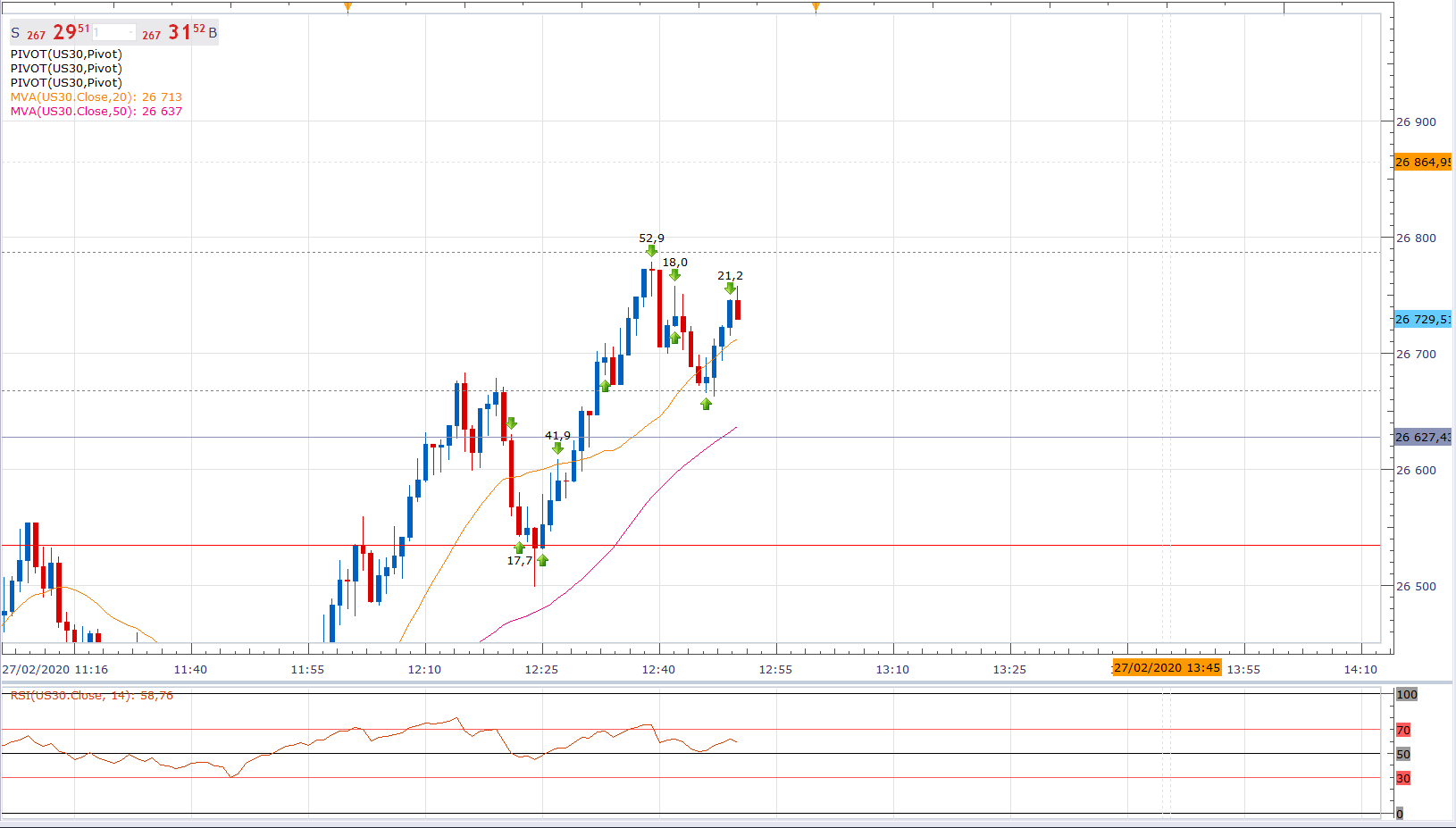Click the 13:10 time axis label

892,669
